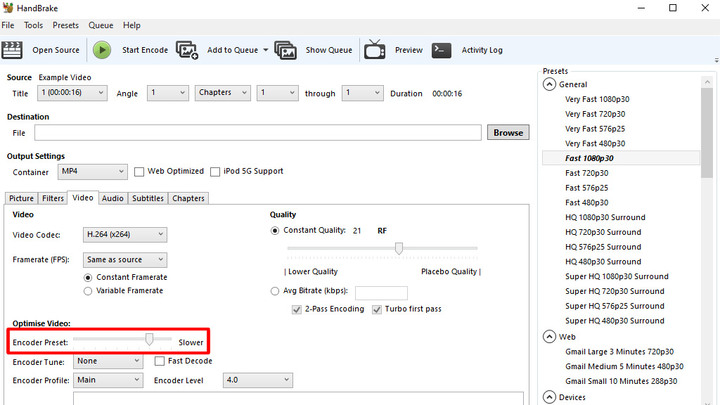Screen dimensions: 720x405
Task: Select the Very Fast 480p30 preset
Action: pyautogui.click(x=595, y=143)
